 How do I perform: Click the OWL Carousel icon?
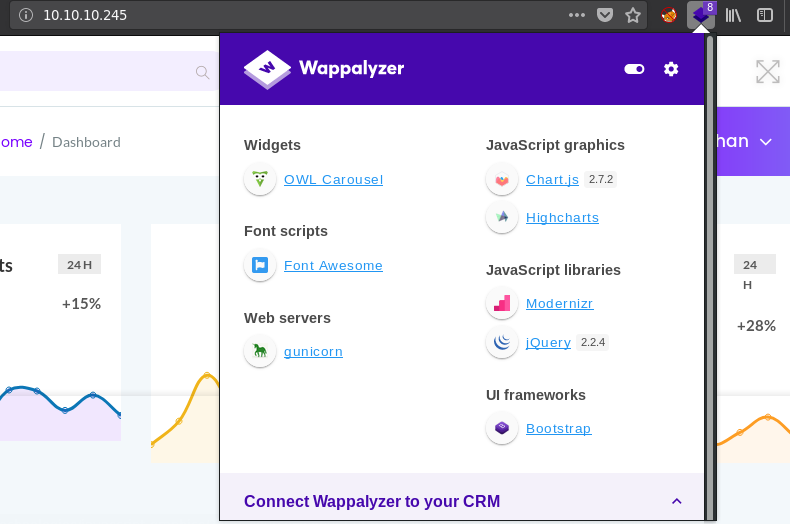(x=260, y=180)
